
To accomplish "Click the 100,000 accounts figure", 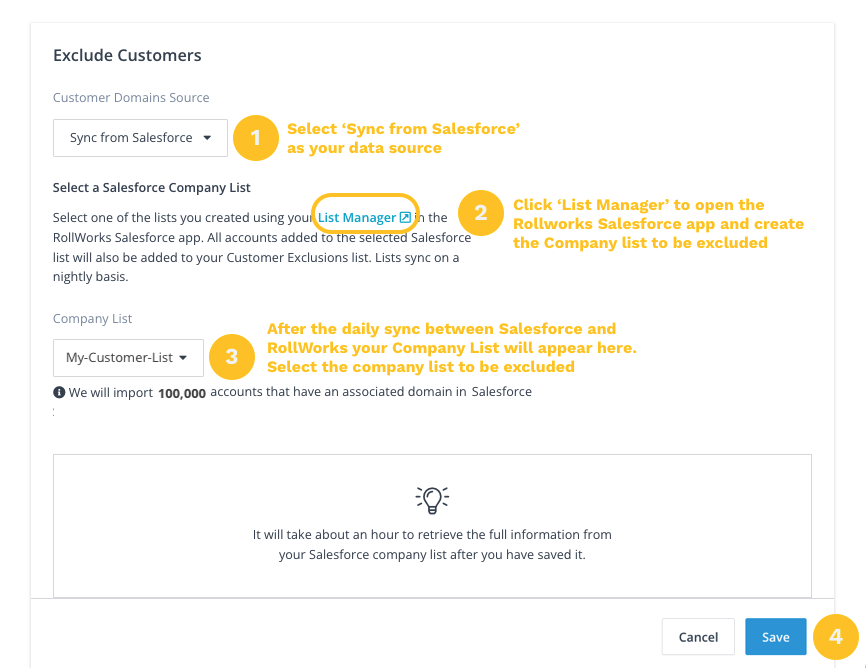I will [x=182, y=393].
